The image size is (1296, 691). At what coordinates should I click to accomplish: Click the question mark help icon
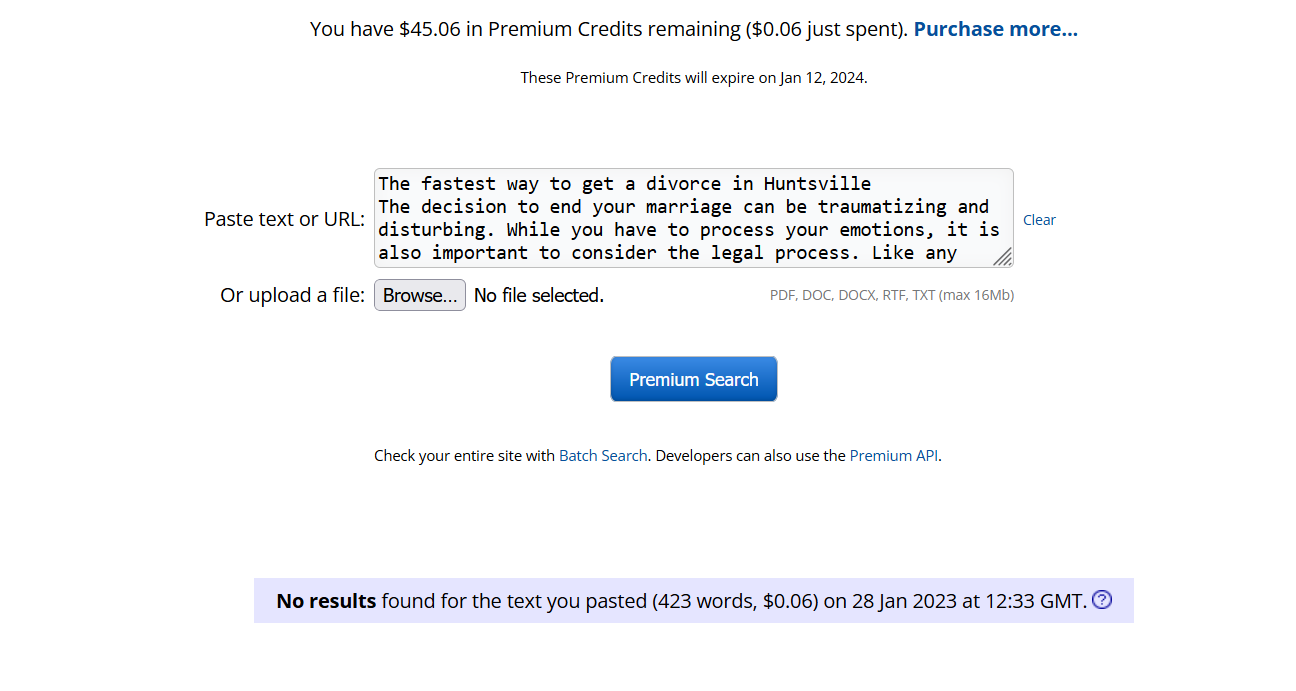1101,600
